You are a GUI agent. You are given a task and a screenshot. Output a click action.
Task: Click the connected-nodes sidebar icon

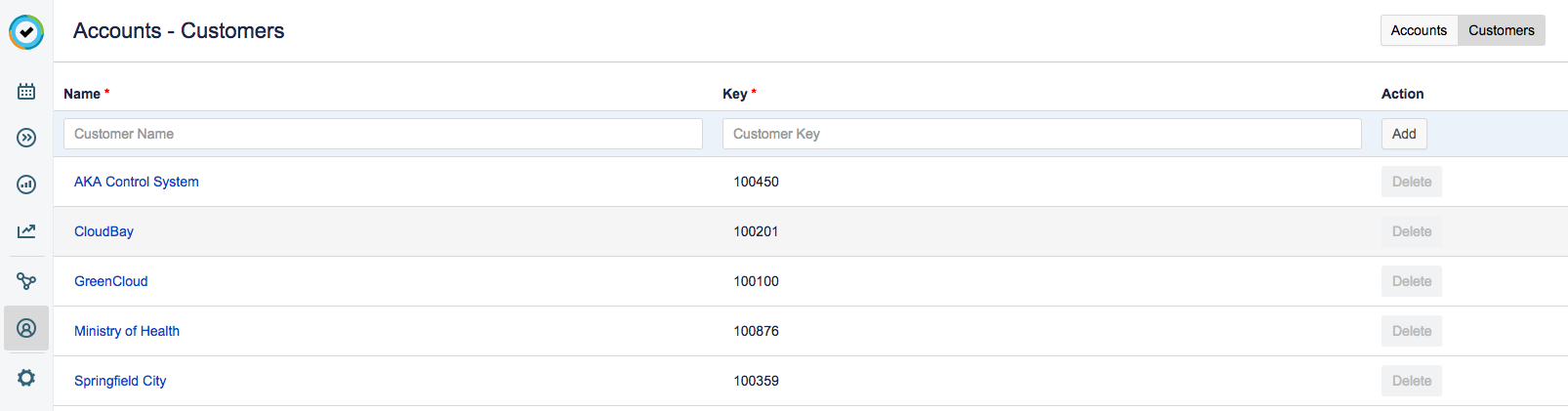point(26,281)
